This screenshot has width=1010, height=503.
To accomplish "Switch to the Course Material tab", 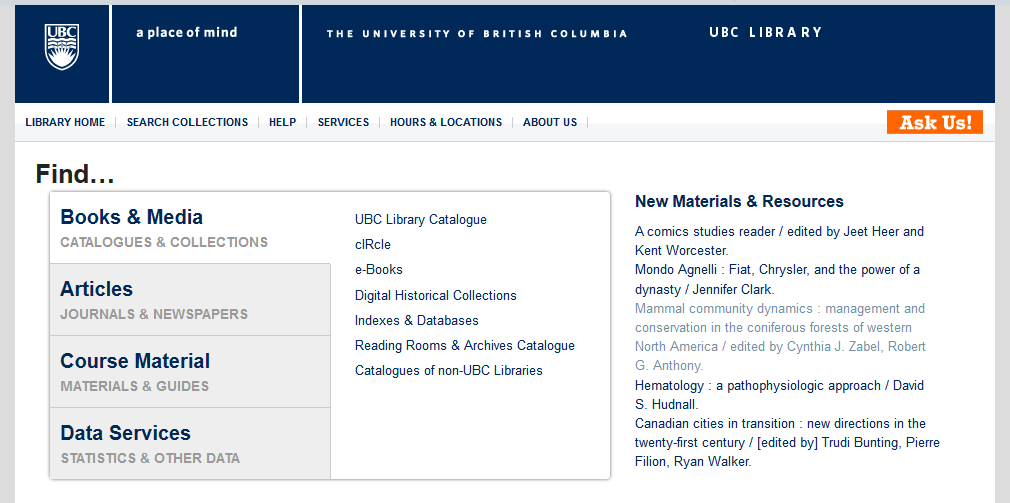I will 190,372.
